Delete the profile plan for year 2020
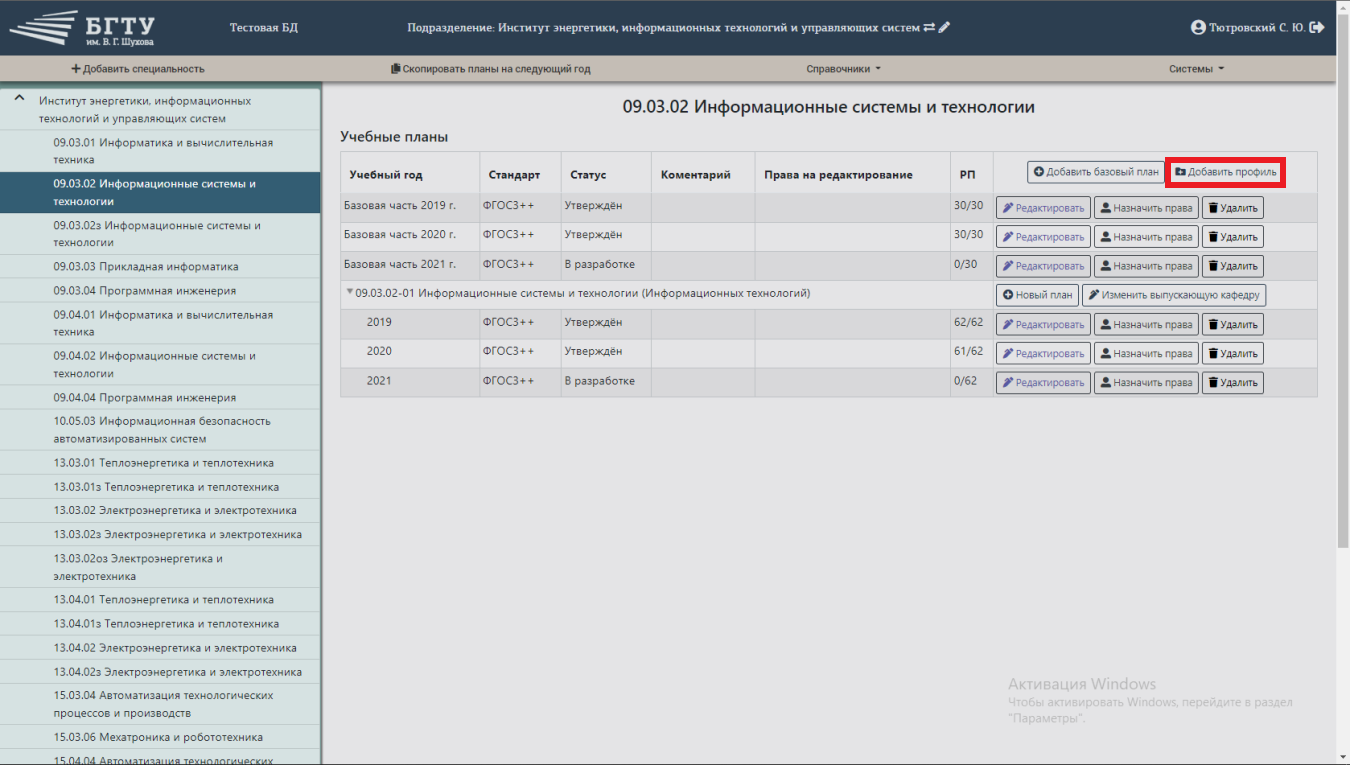The height and width of the screenshot is (765, 1350). (x=1232, y=353)
